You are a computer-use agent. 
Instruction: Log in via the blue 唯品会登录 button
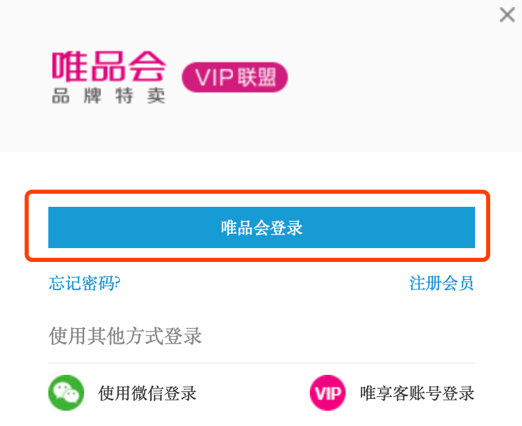261,227
